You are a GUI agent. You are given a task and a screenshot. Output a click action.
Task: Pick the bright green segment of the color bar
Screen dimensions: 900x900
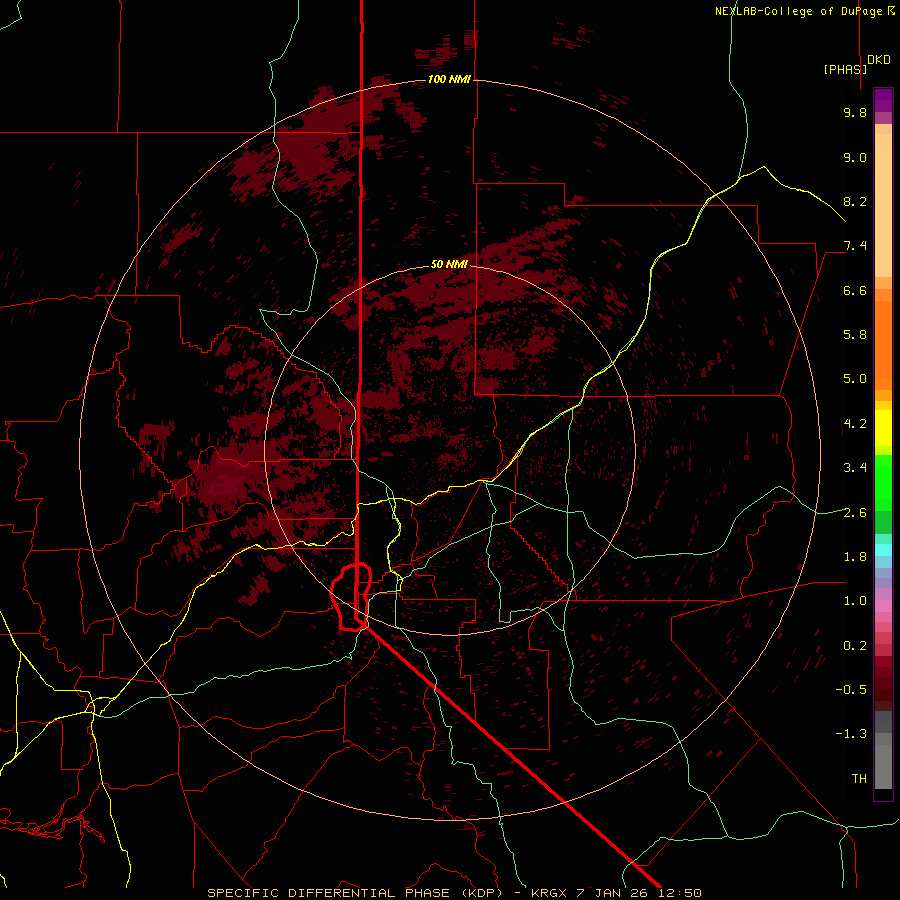pos(883,482)
